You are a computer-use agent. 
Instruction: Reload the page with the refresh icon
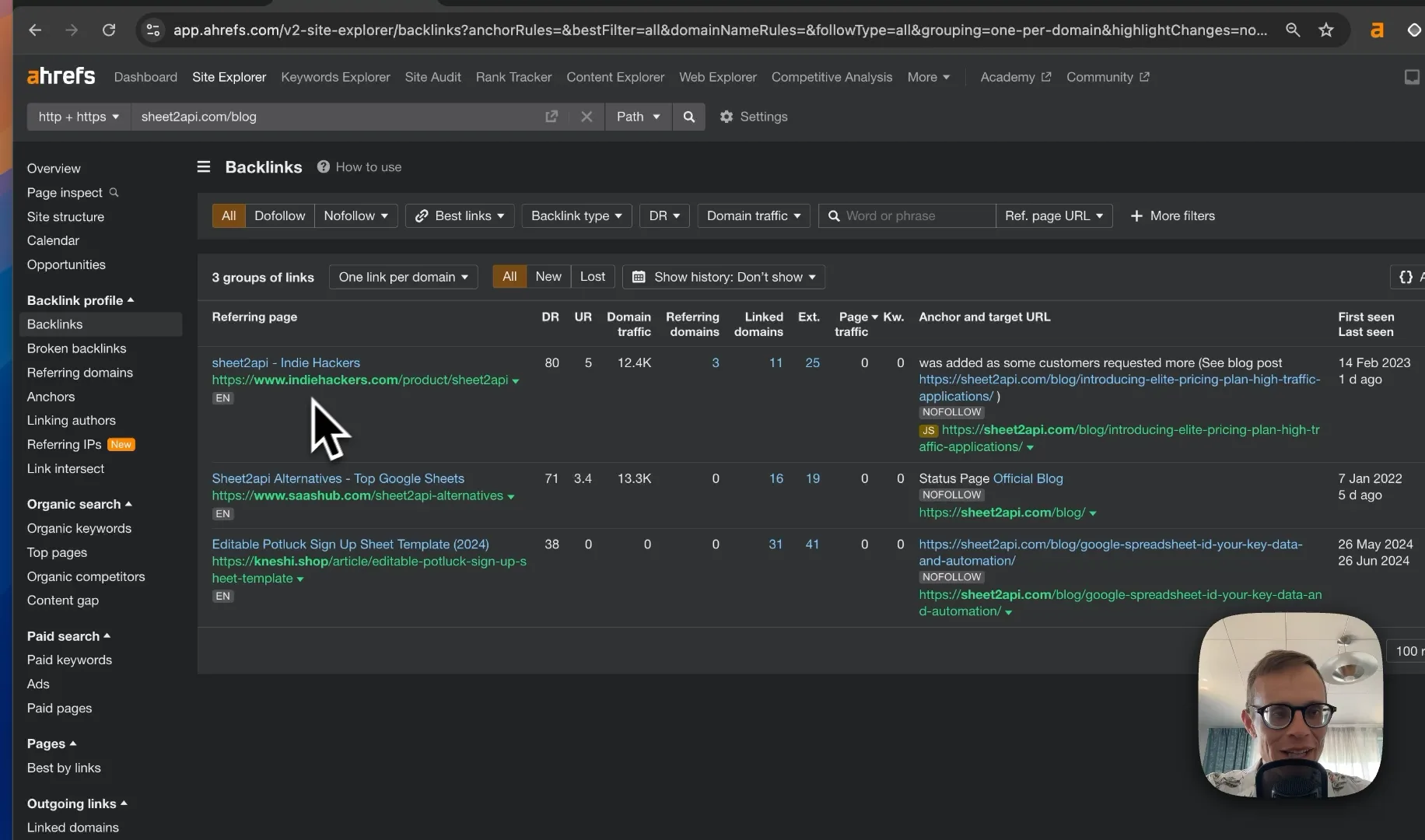pyautogui.click(x=109, y=30)
